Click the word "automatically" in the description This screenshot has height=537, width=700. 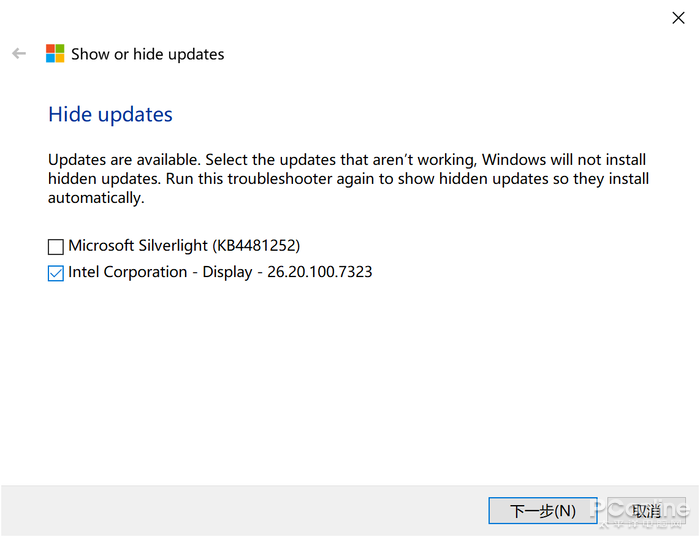[95, 198]
